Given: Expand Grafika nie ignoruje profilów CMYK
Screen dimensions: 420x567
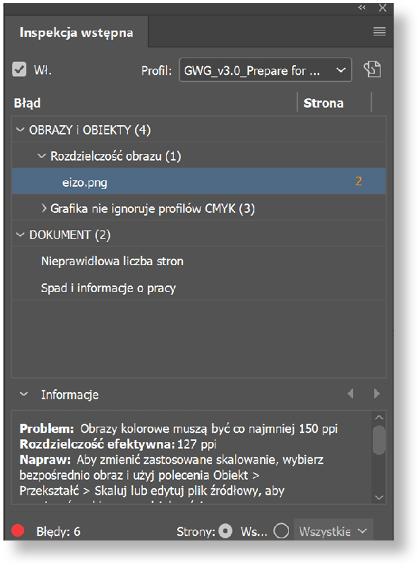Looking at the screenshot, I should click(x=44, y=208).
